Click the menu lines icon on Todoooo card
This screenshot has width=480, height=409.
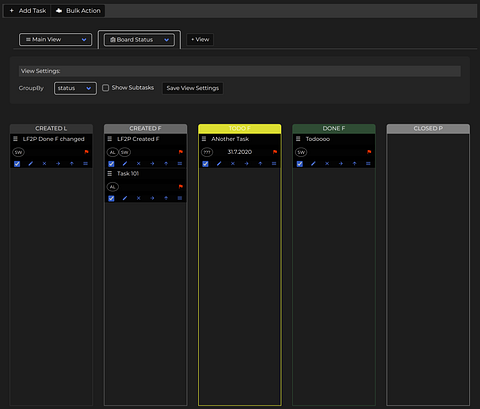(x=368, y=164)
